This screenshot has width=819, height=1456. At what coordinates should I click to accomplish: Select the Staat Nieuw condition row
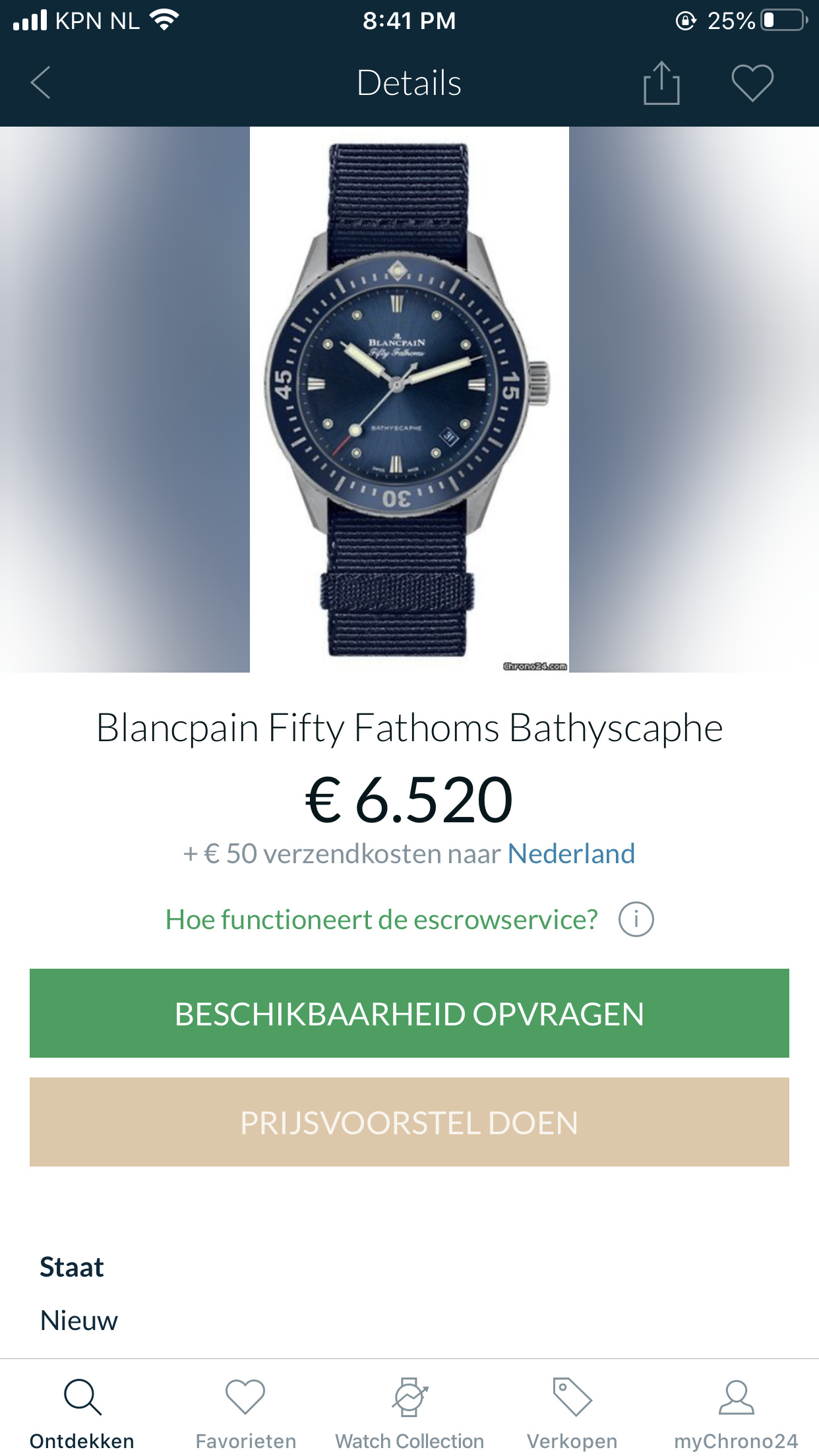point(409,1294)
